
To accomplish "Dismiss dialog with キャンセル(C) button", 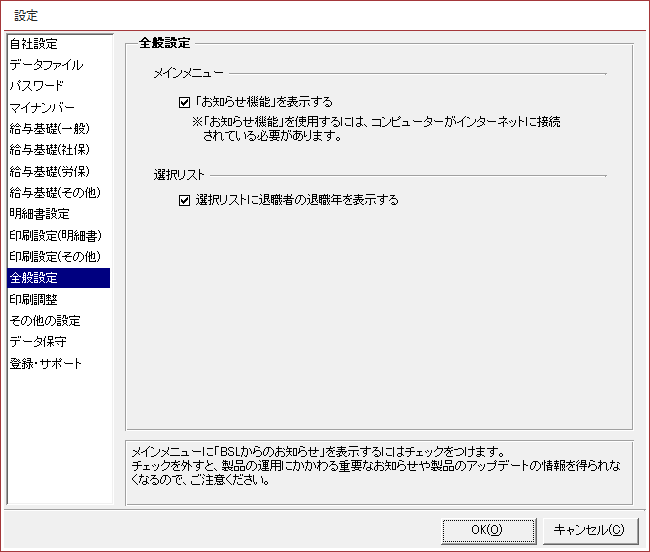I will (590, 530).
